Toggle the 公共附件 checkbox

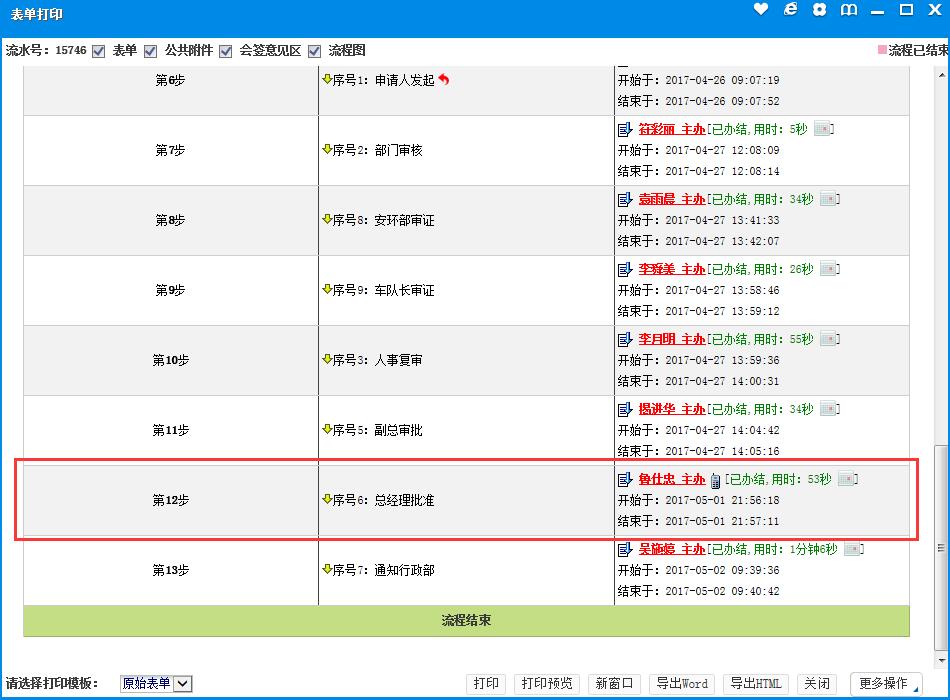(x=151, y=51)
